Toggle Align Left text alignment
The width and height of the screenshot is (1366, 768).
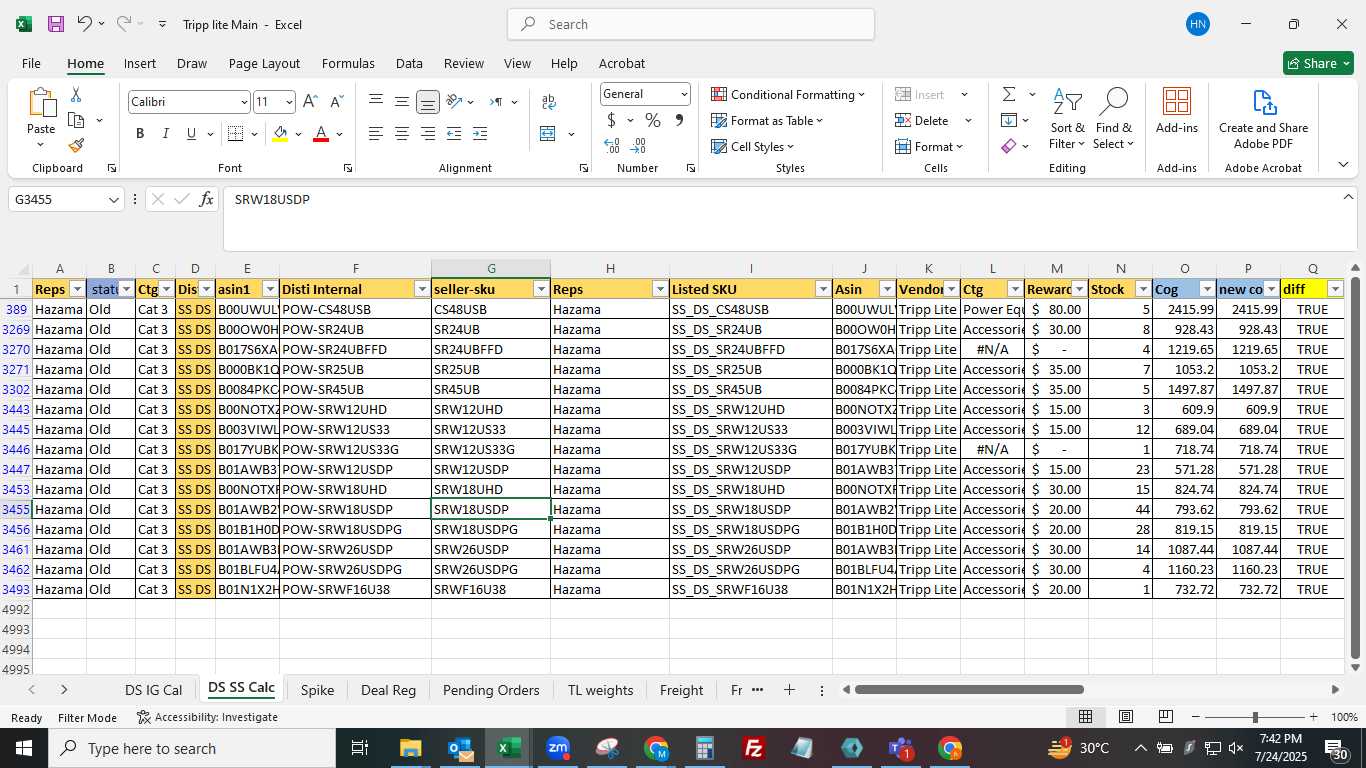[376, 134]
